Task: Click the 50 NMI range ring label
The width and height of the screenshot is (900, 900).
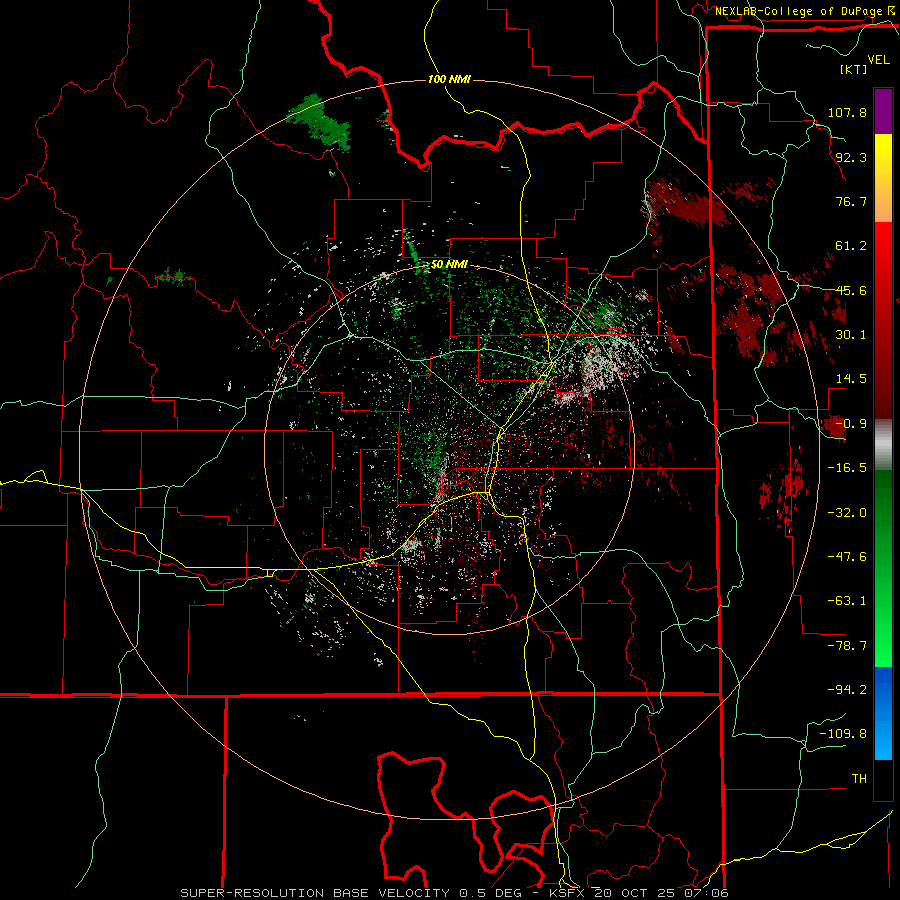Action: tap(449, 265)
